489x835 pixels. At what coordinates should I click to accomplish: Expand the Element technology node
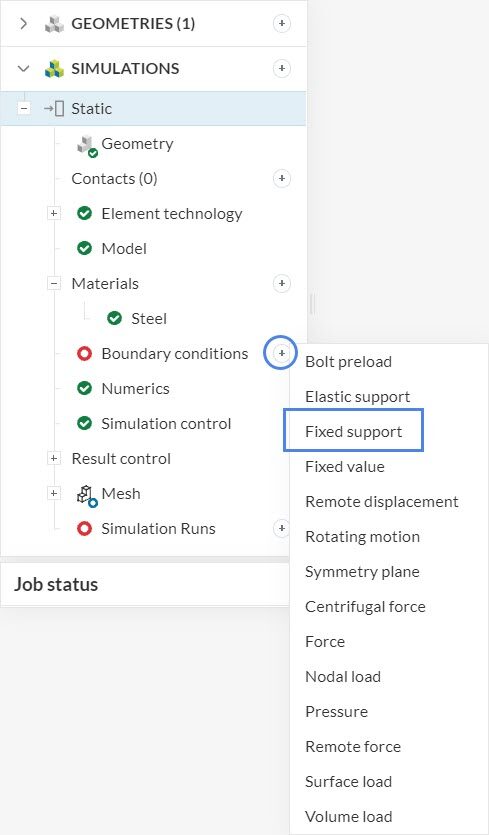(53, 213)
